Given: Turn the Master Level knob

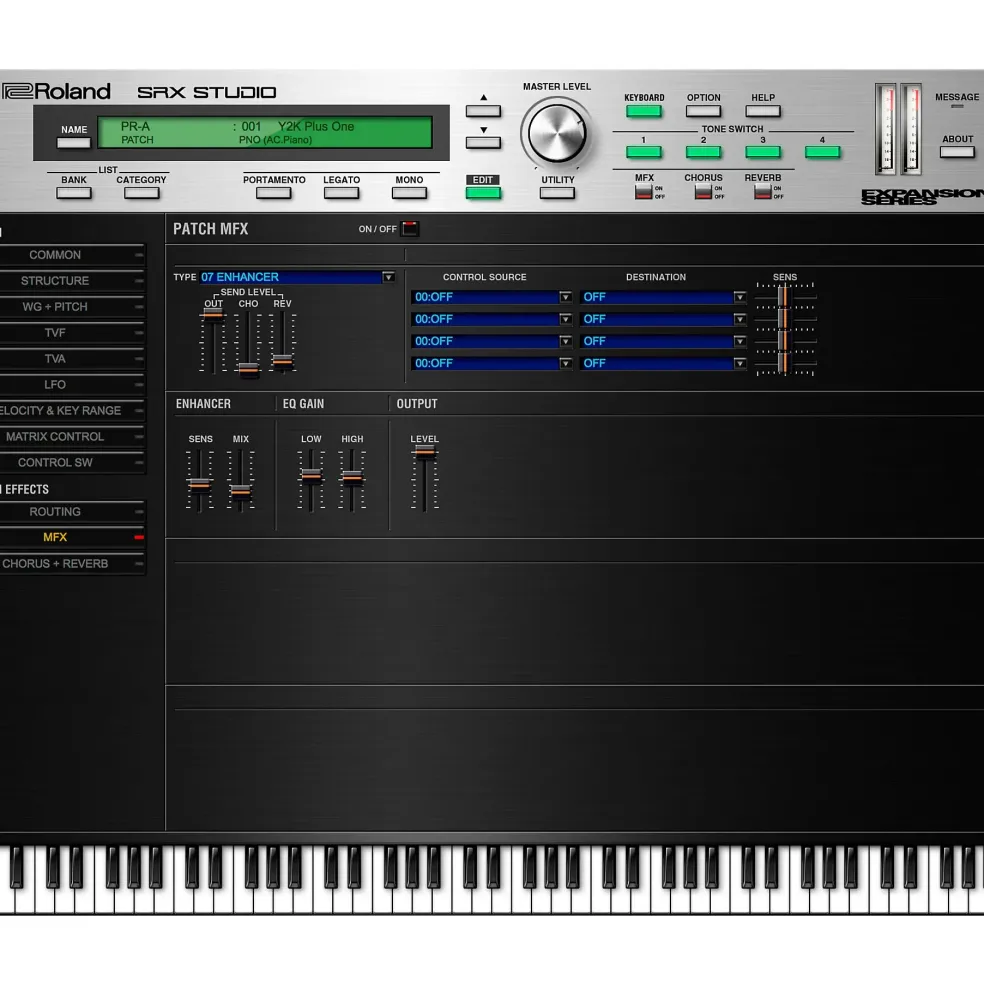Looking at the screenshot, I should [x=556, y=133].
